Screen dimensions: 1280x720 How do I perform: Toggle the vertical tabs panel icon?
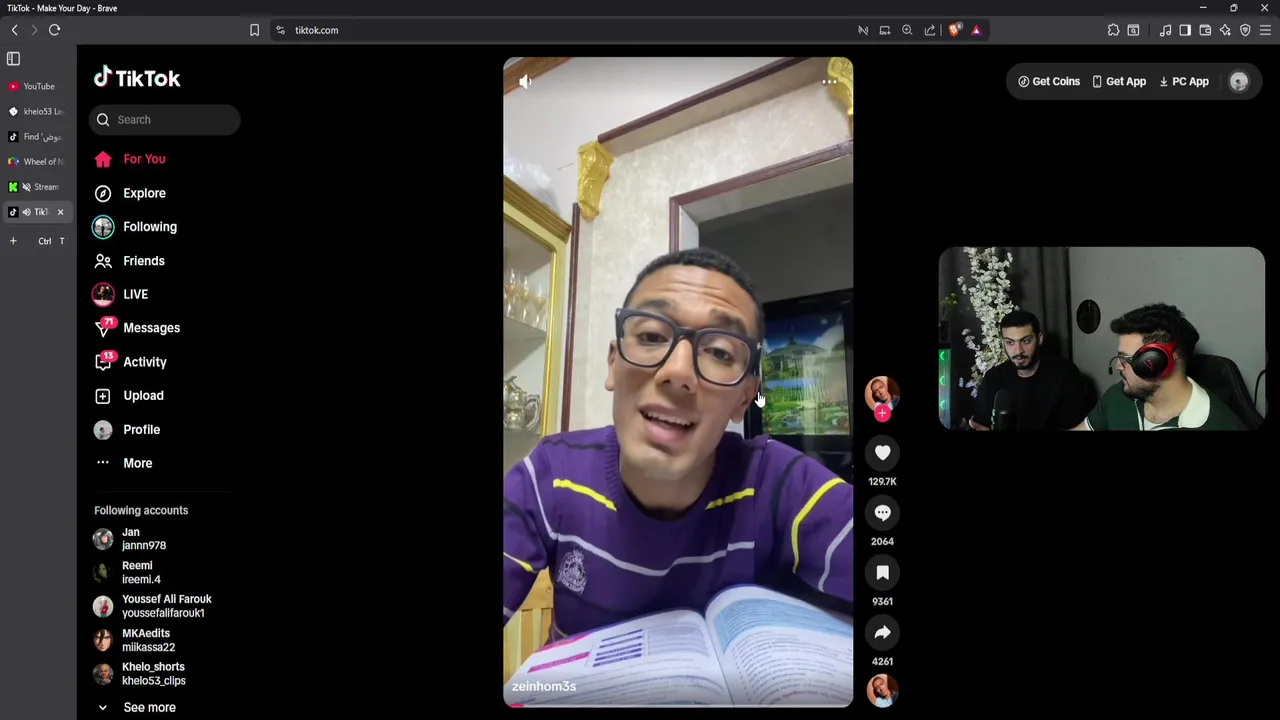(x=13, y=59)
